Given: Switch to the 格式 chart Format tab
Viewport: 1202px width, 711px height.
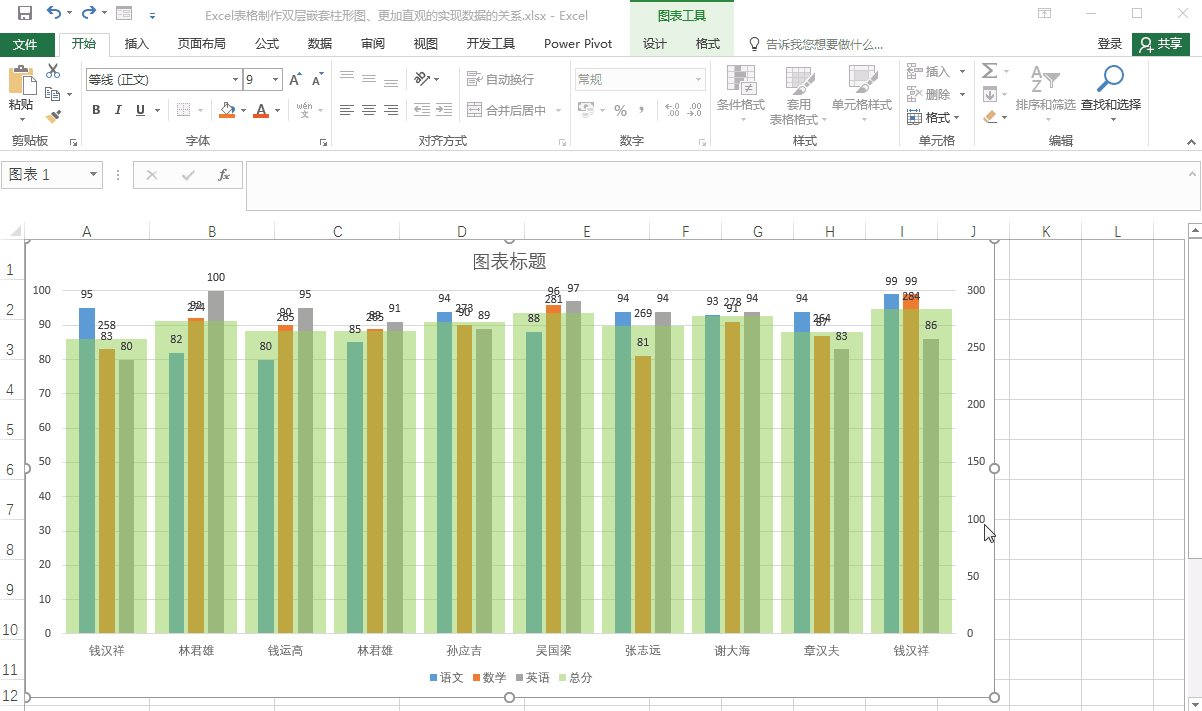Looking at the screenshot, I should coord(708,44).
